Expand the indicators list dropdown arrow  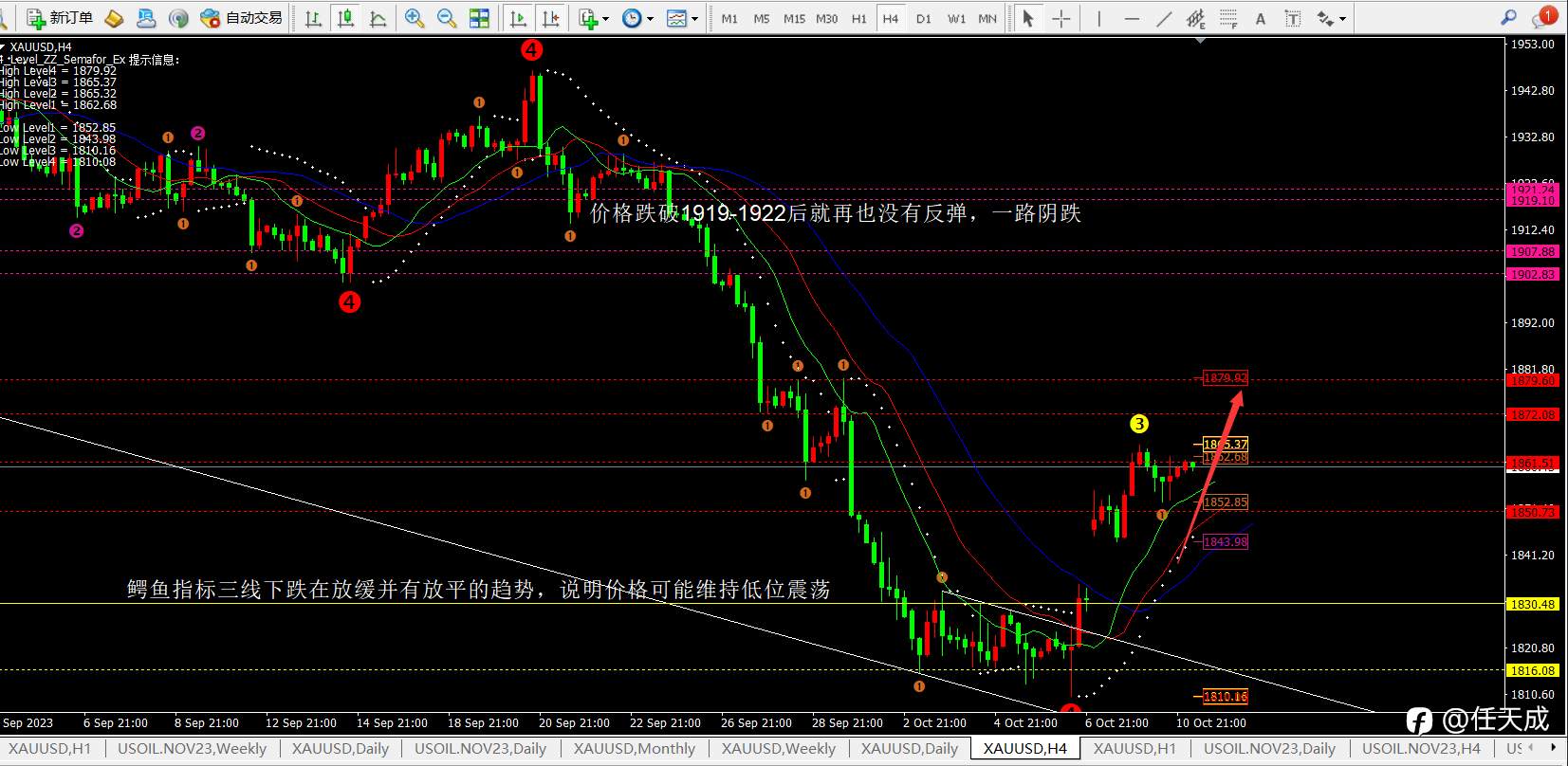[606, 18]
